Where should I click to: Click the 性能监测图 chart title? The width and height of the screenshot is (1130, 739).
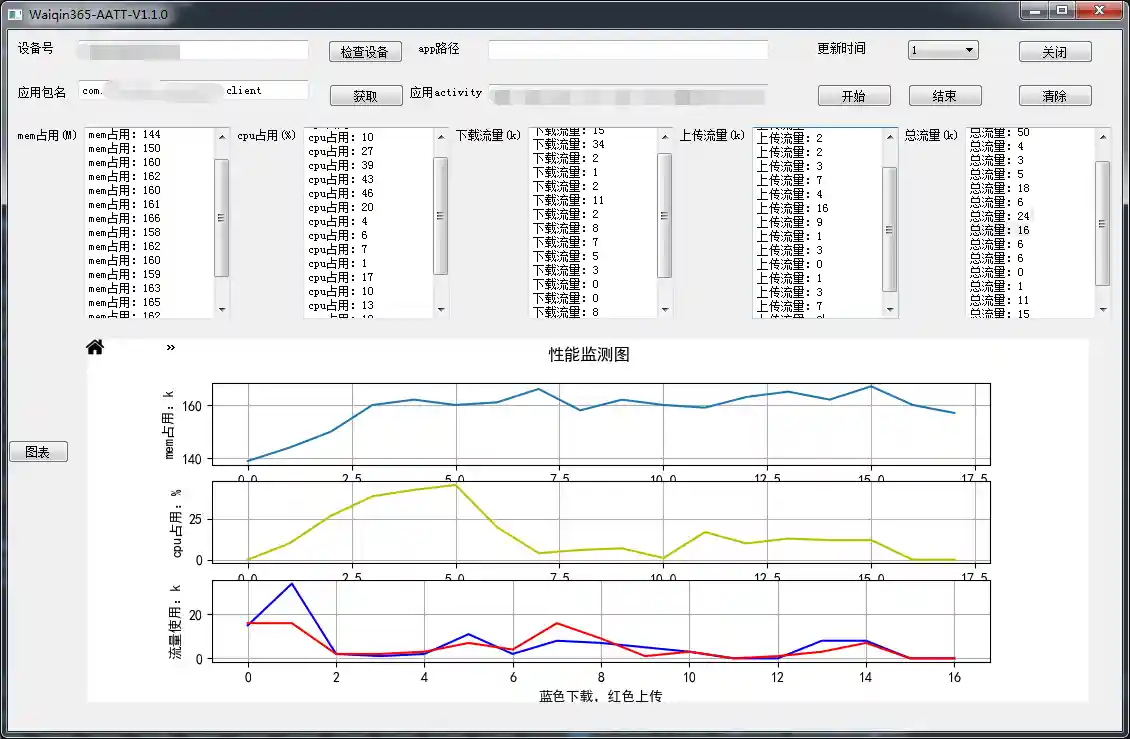pyautogui.click(x=589, y=355)
